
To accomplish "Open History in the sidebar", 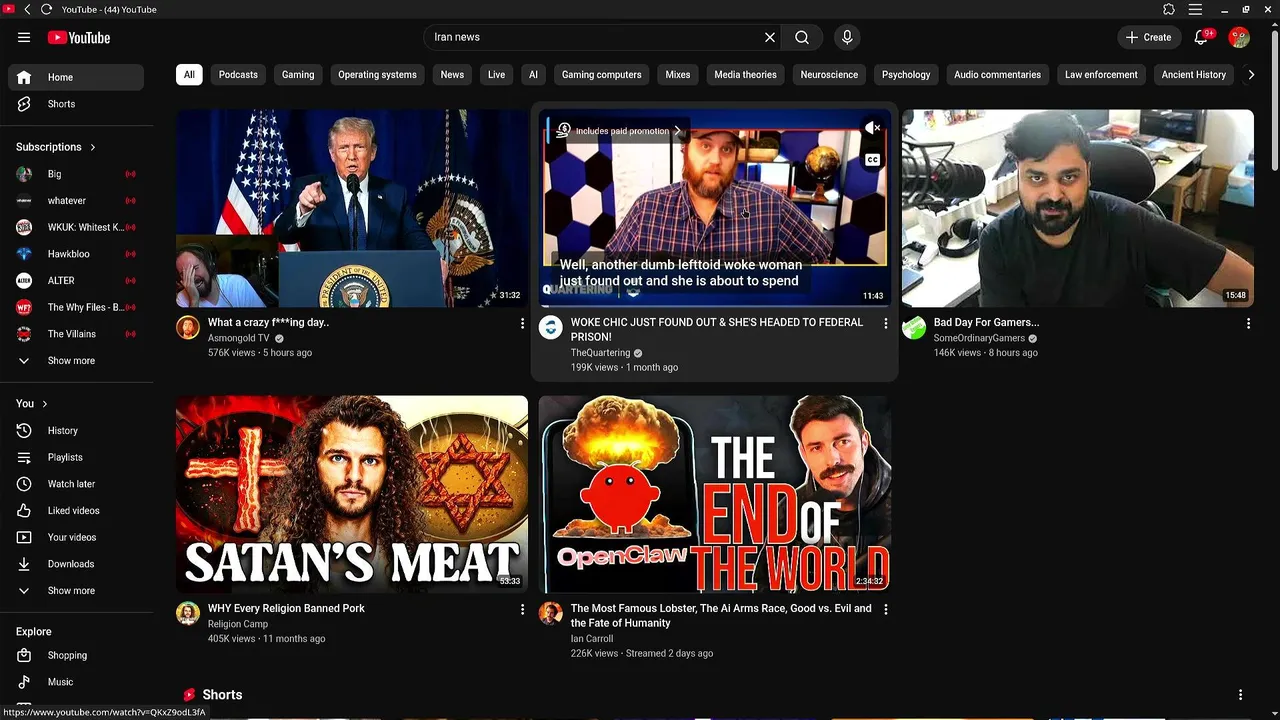I will (76, 430).
